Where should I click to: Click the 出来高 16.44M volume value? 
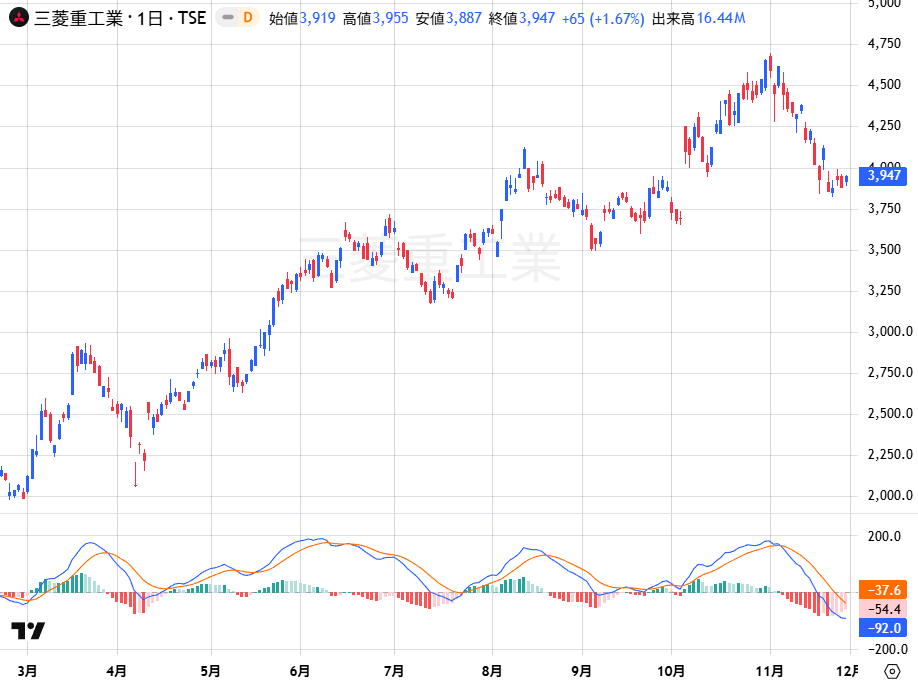pos(698,18)
